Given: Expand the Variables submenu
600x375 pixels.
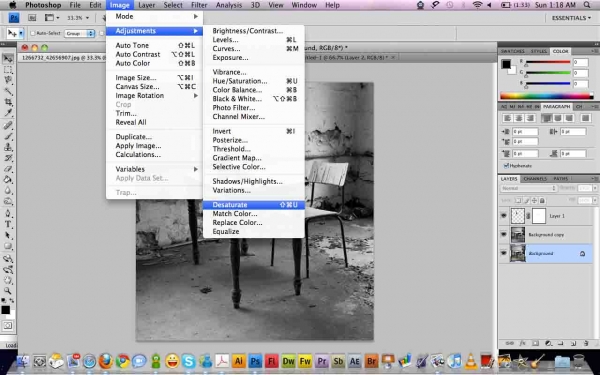Looking at the screenshot, I should click(154, 169).
